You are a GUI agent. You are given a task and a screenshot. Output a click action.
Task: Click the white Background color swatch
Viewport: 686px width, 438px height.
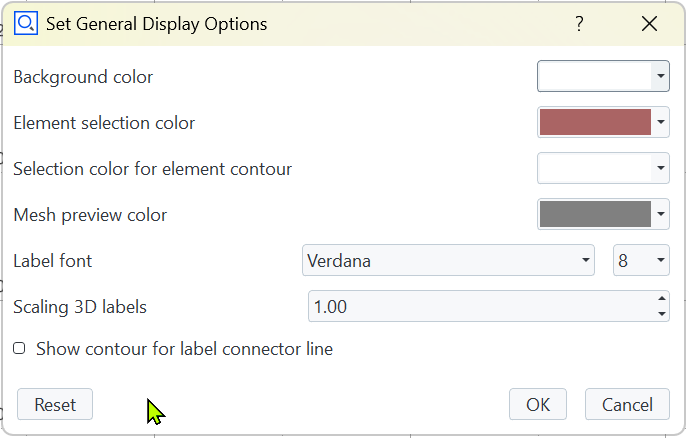point(595,76)
